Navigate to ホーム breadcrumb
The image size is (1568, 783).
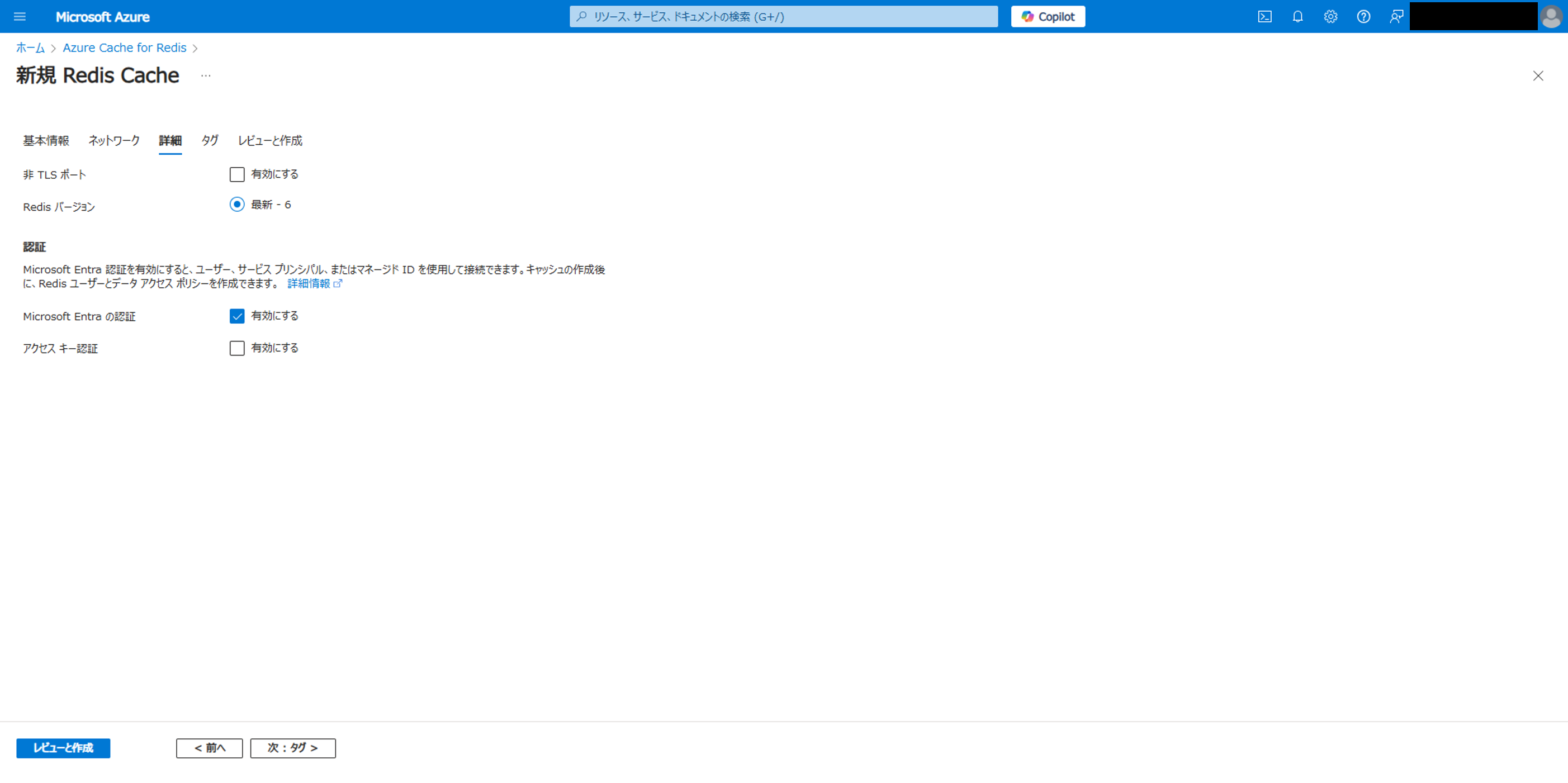coord(30,48)
